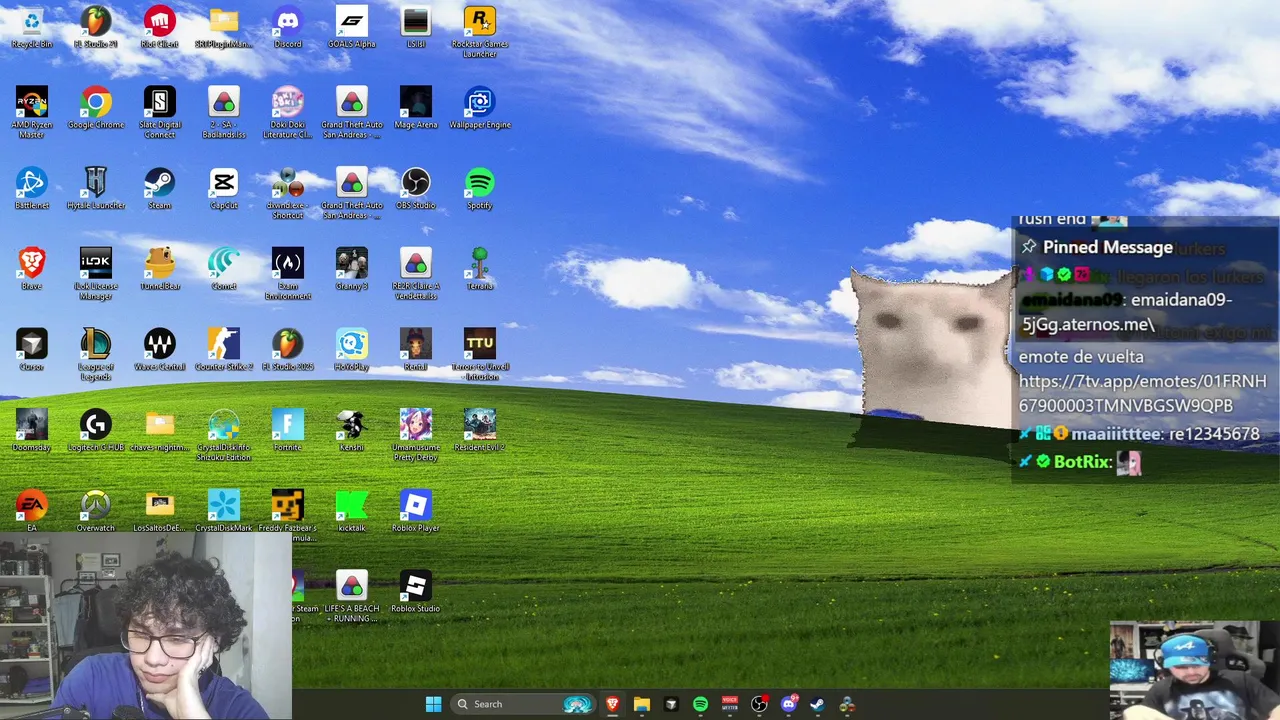1280x720 pixels.
Task: Launch Doki Doki Literature Club shortcut
Action: coord(288,112)
